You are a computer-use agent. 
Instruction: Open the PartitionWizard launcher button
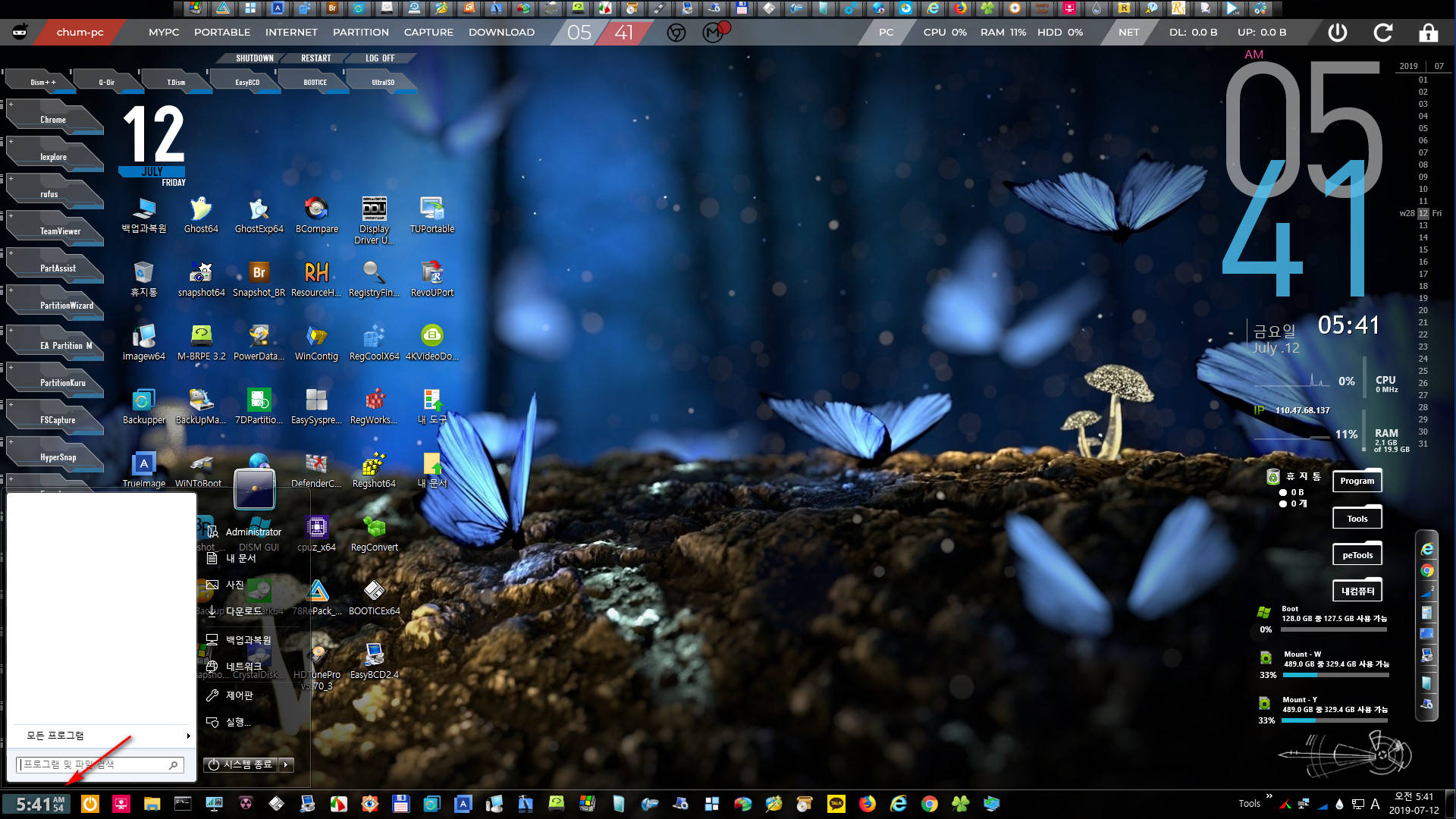click(55, 302)
